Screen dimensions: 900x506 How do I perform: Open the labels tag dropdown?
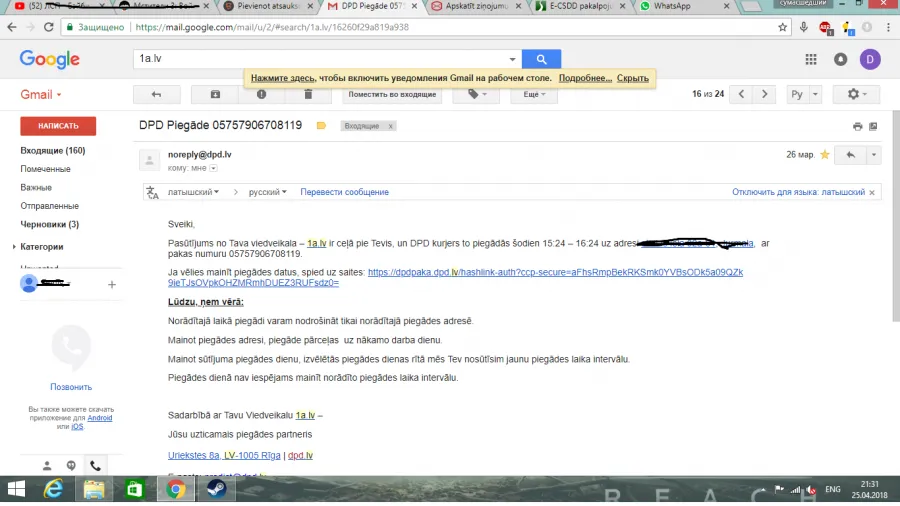(476, 95)
